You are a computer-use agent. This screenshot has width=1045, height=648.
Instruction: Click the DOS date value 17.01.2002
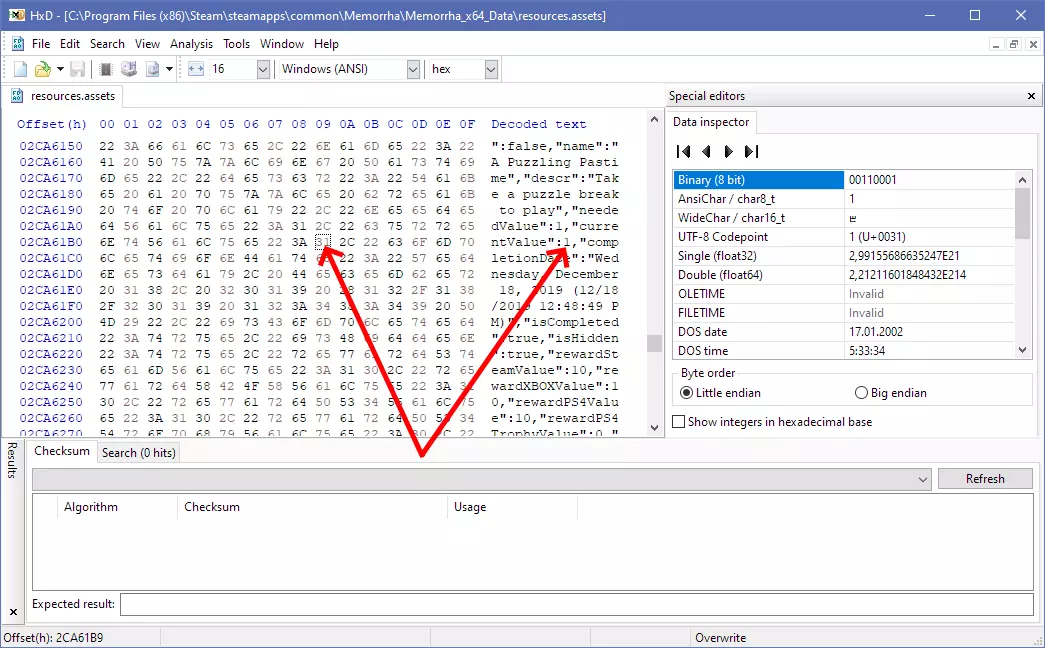pyautogui.click(x=876, y=332)
